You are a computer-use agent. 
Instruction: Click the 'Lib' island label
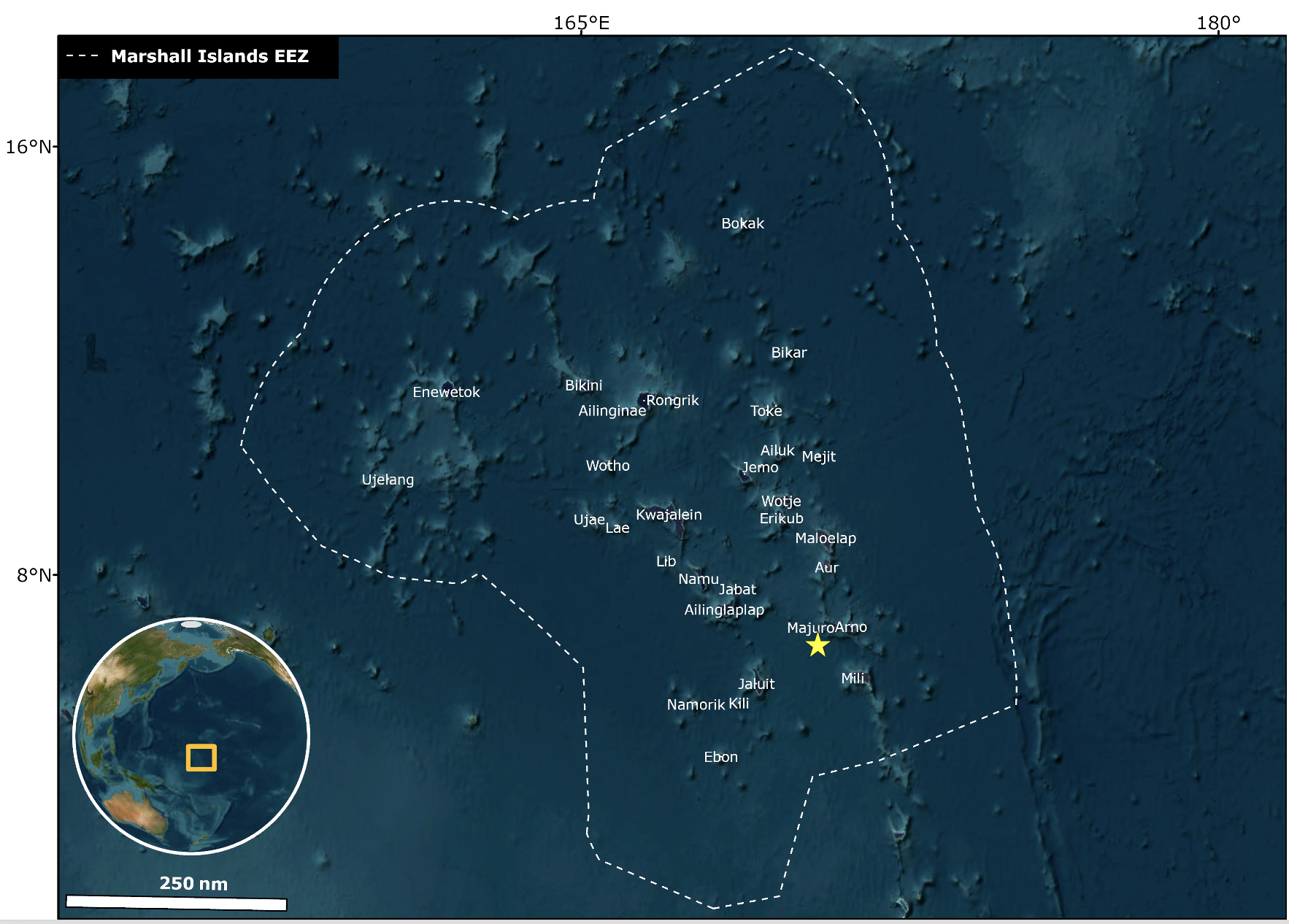pyautogui.click(x=666, y=561)
